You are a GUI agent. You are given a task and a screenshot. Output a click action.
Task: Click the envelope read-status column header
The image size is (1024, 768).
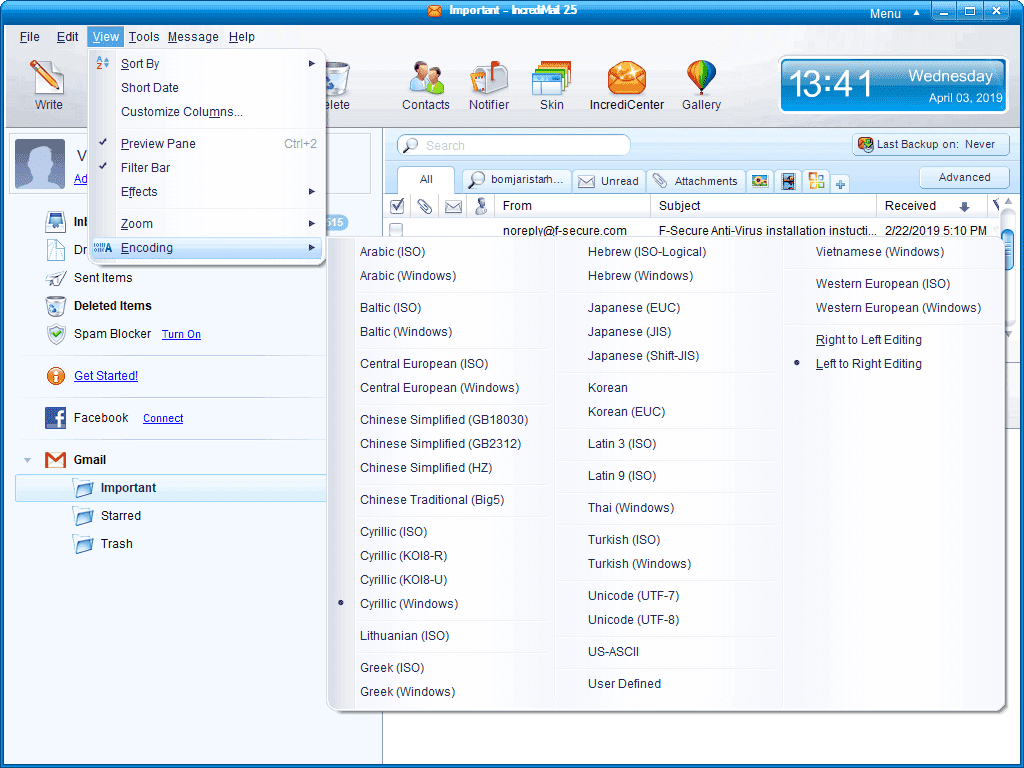click(x=453, y=206)
